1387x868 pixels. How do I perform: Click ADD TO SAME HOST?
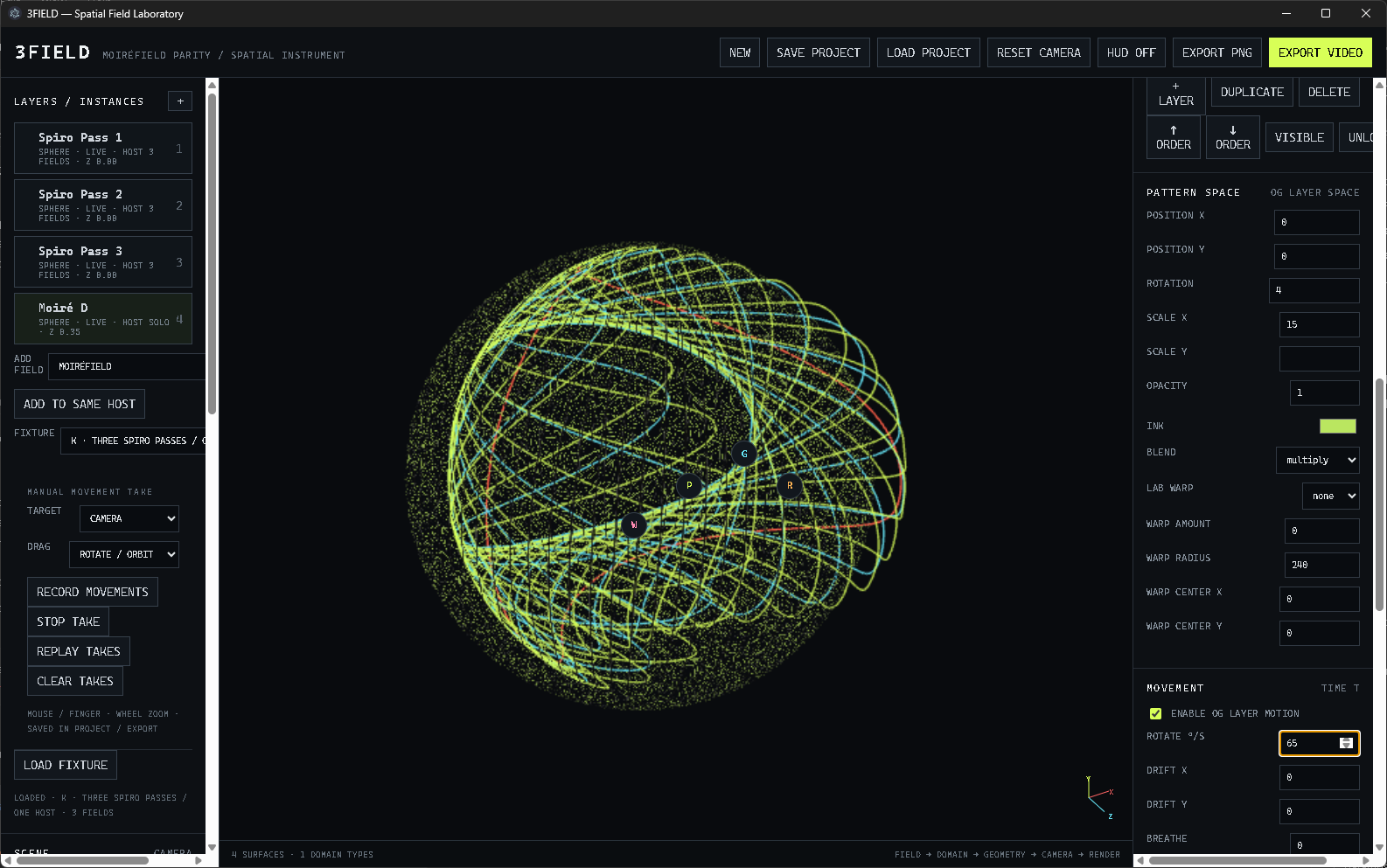pos(80,404)
